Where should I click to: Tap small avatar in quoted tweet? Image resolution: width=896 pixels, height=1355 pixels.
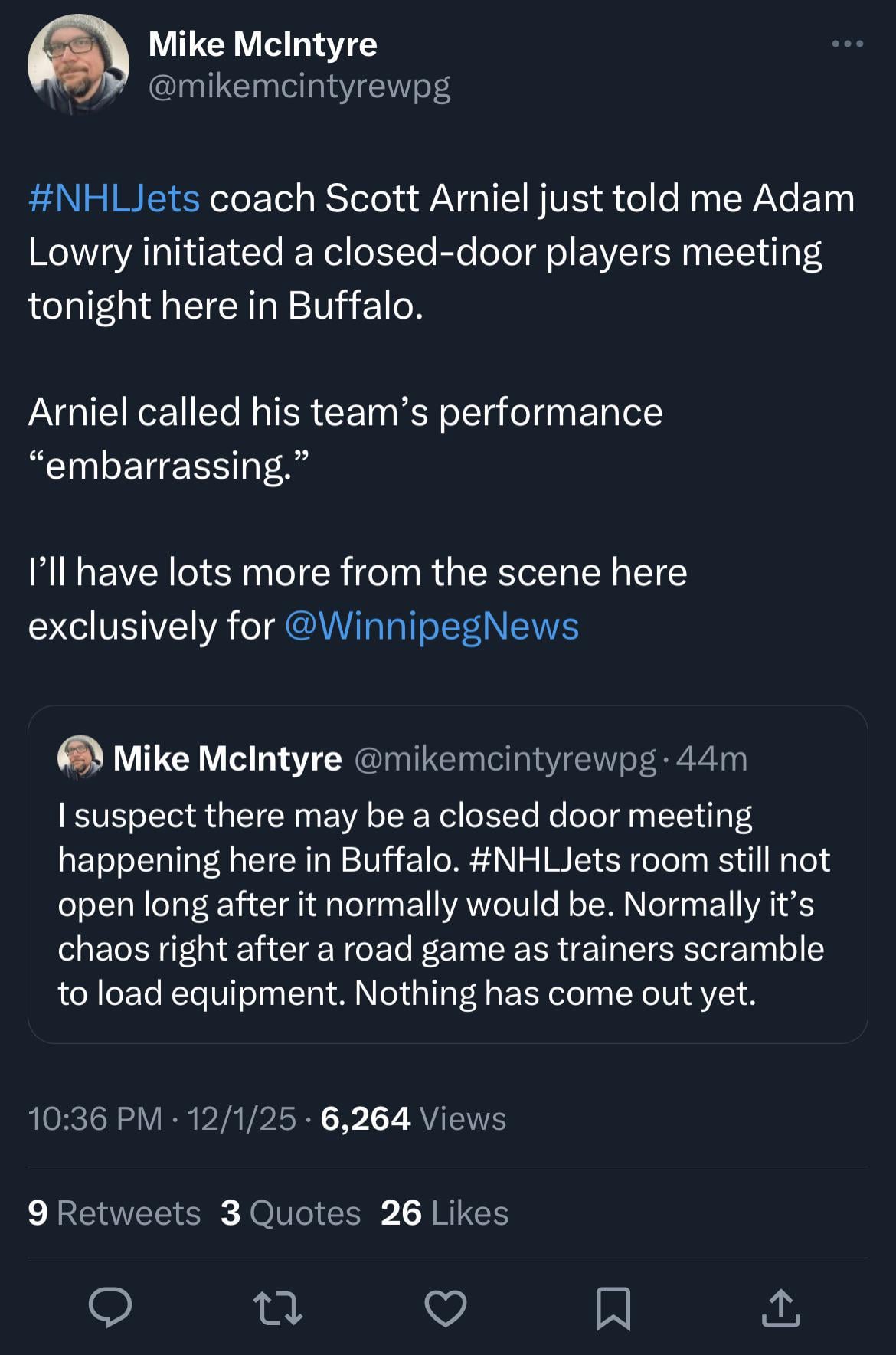coord(80,758)
